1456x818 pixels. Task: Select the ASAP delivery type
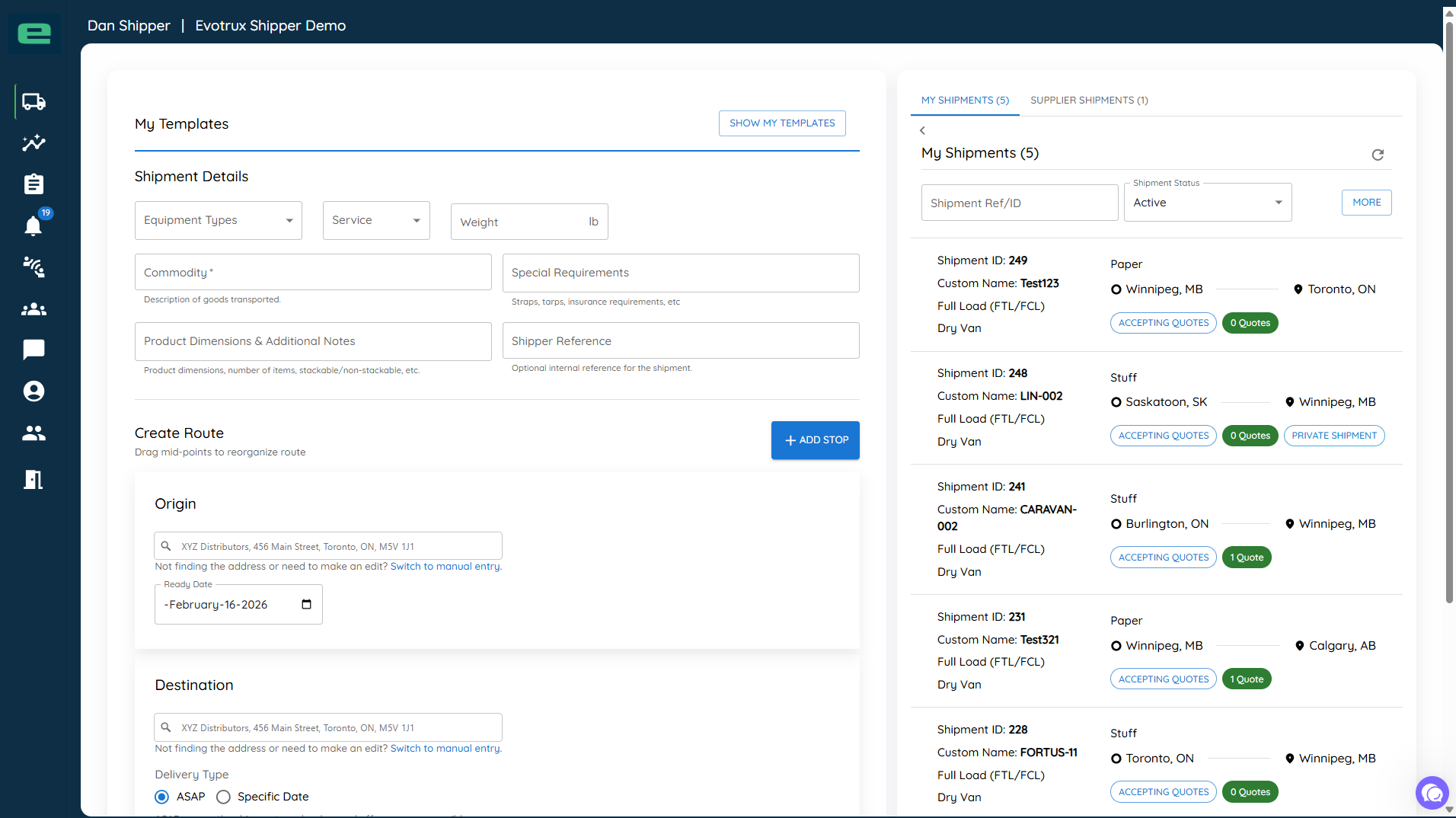pos(161,797)
